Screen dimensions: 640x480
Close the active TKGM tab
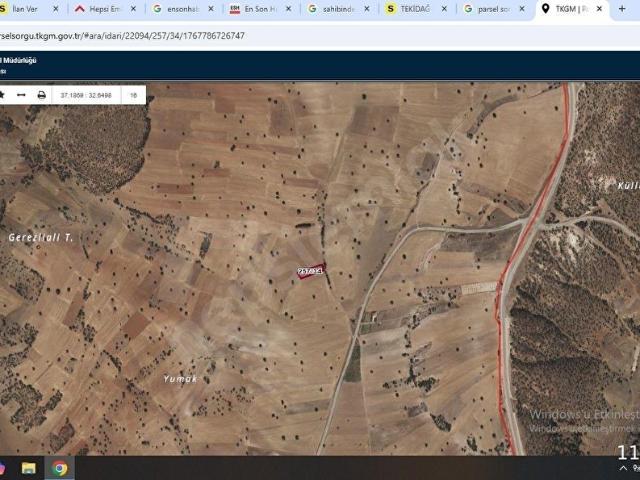[x=600, y=9]
